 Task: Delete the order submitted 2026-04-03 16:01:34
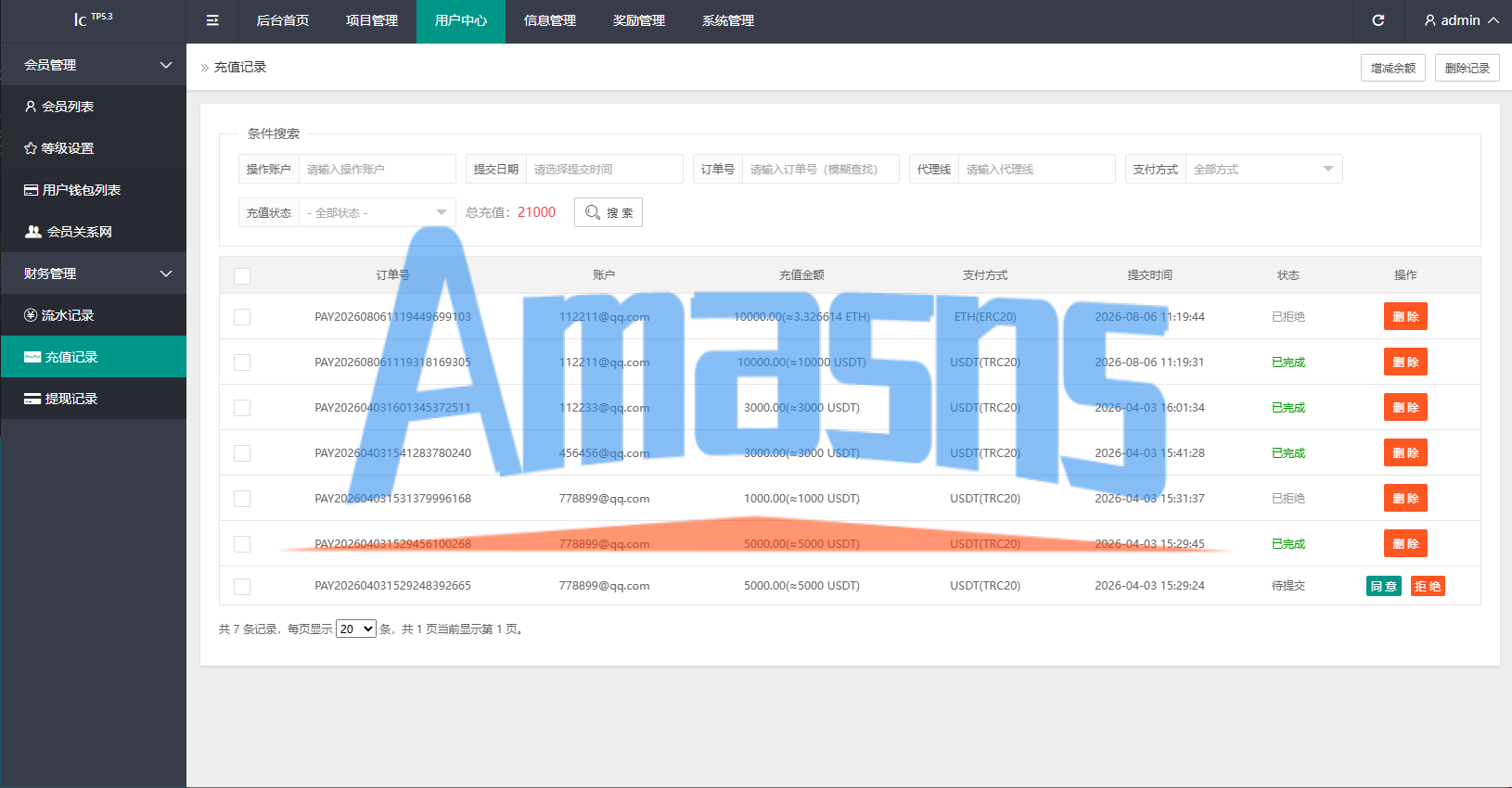(1405, 407)
